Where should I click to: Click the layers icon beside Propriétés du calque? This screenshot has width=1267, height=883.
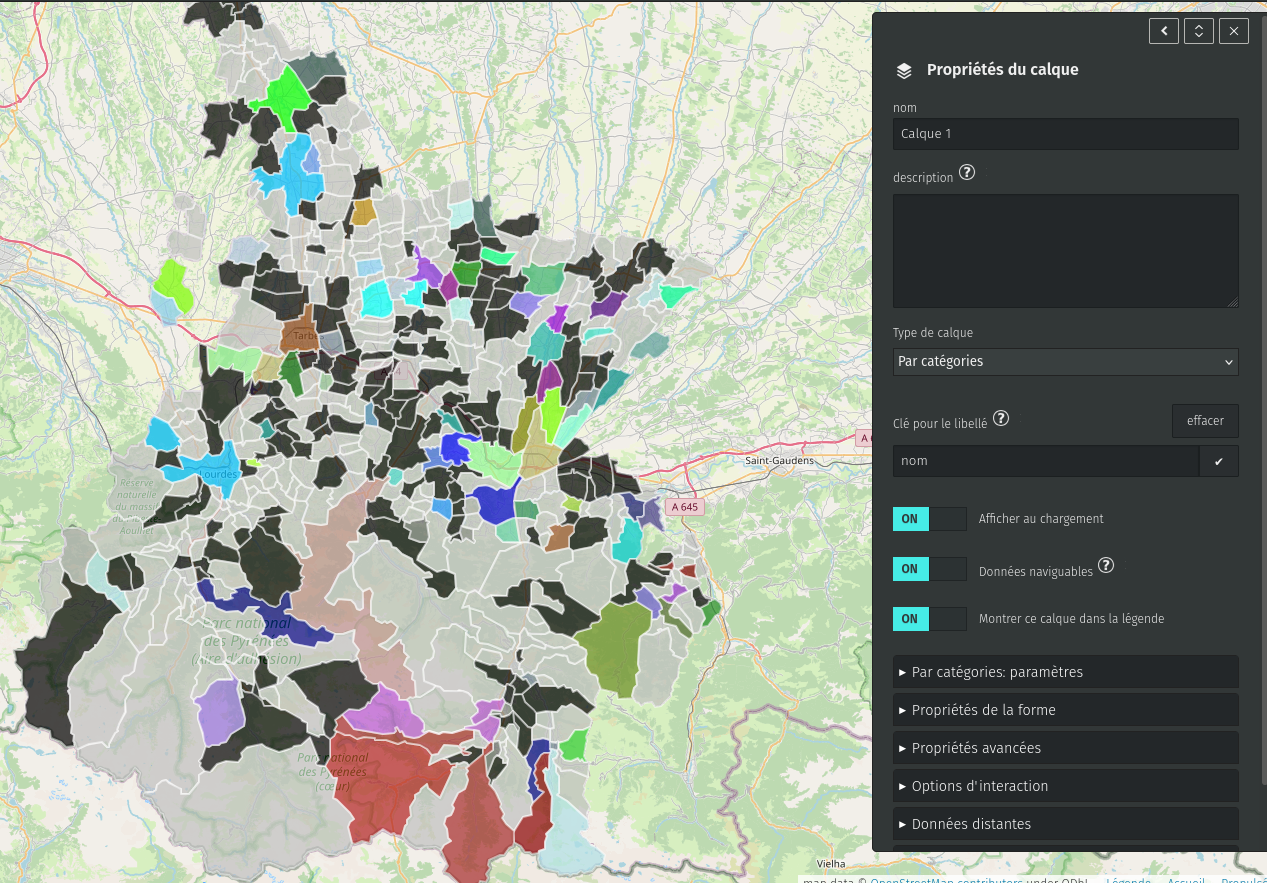click(904, 71)
